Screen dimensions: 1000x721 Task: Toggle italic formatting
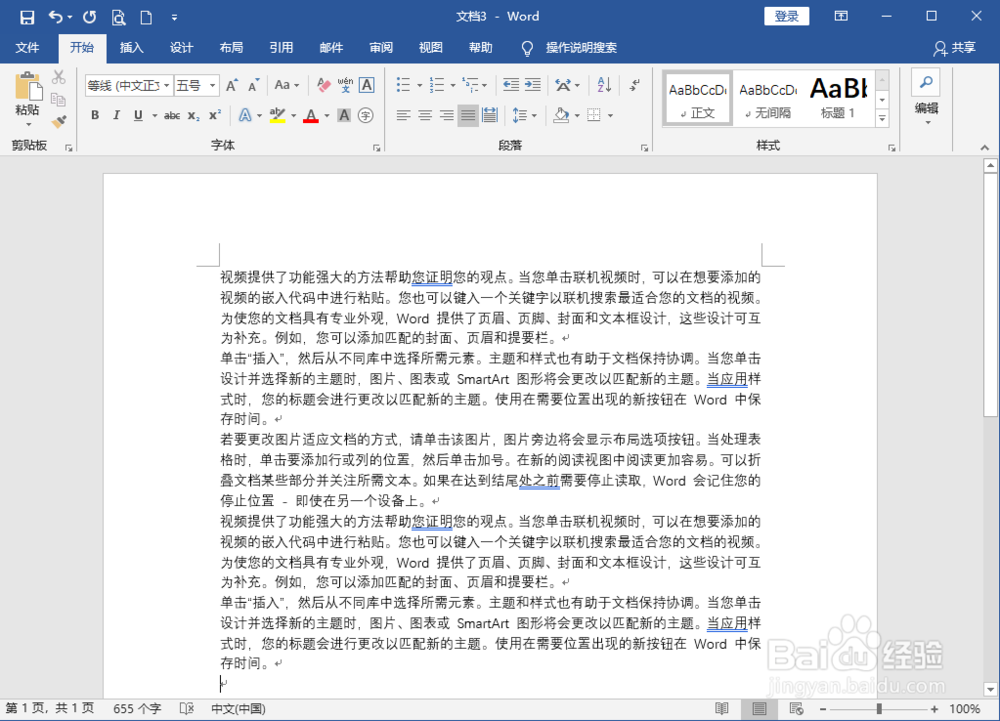[x=116, y=115]
